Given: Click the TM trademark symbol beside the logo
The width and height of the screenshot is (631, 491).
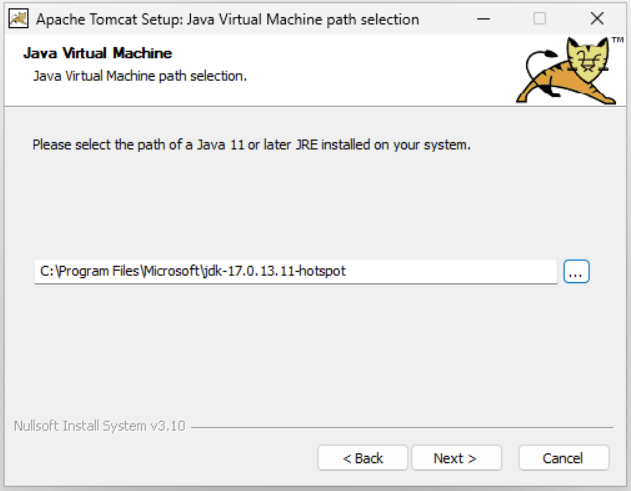Looking at the screenshot, I should tap(617, 43).
